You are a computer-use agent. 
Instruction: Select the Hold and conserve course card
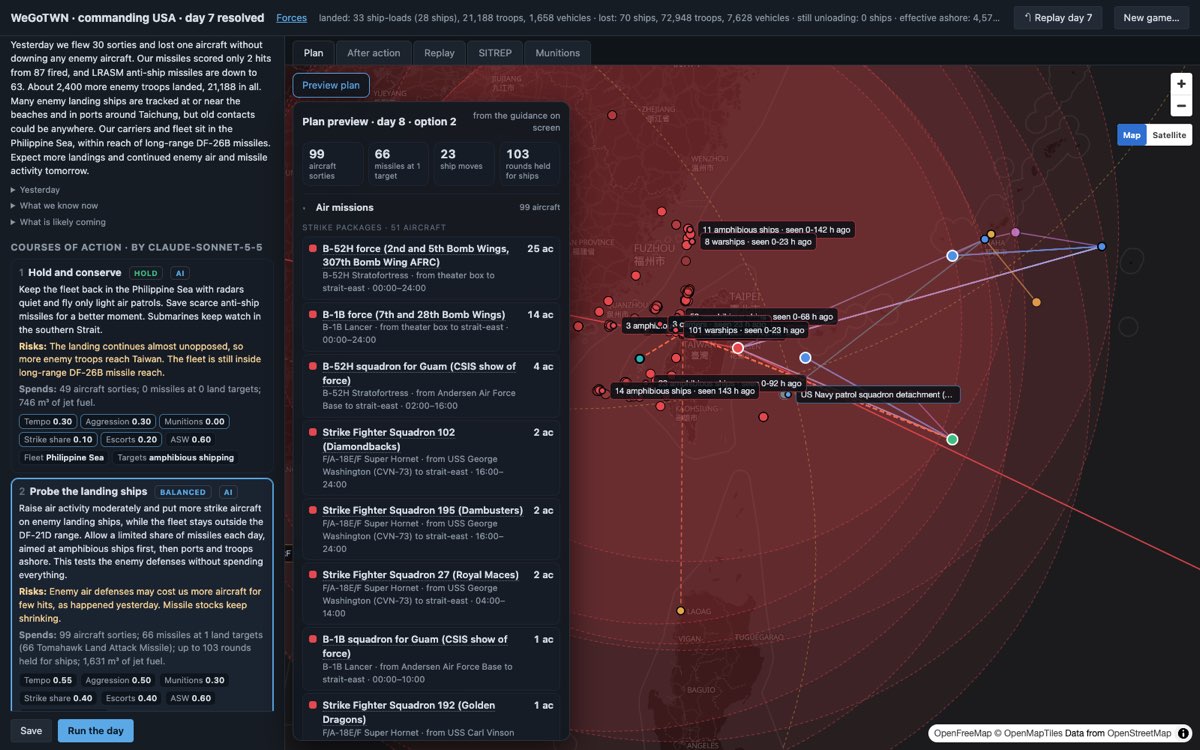pos(141,366)
